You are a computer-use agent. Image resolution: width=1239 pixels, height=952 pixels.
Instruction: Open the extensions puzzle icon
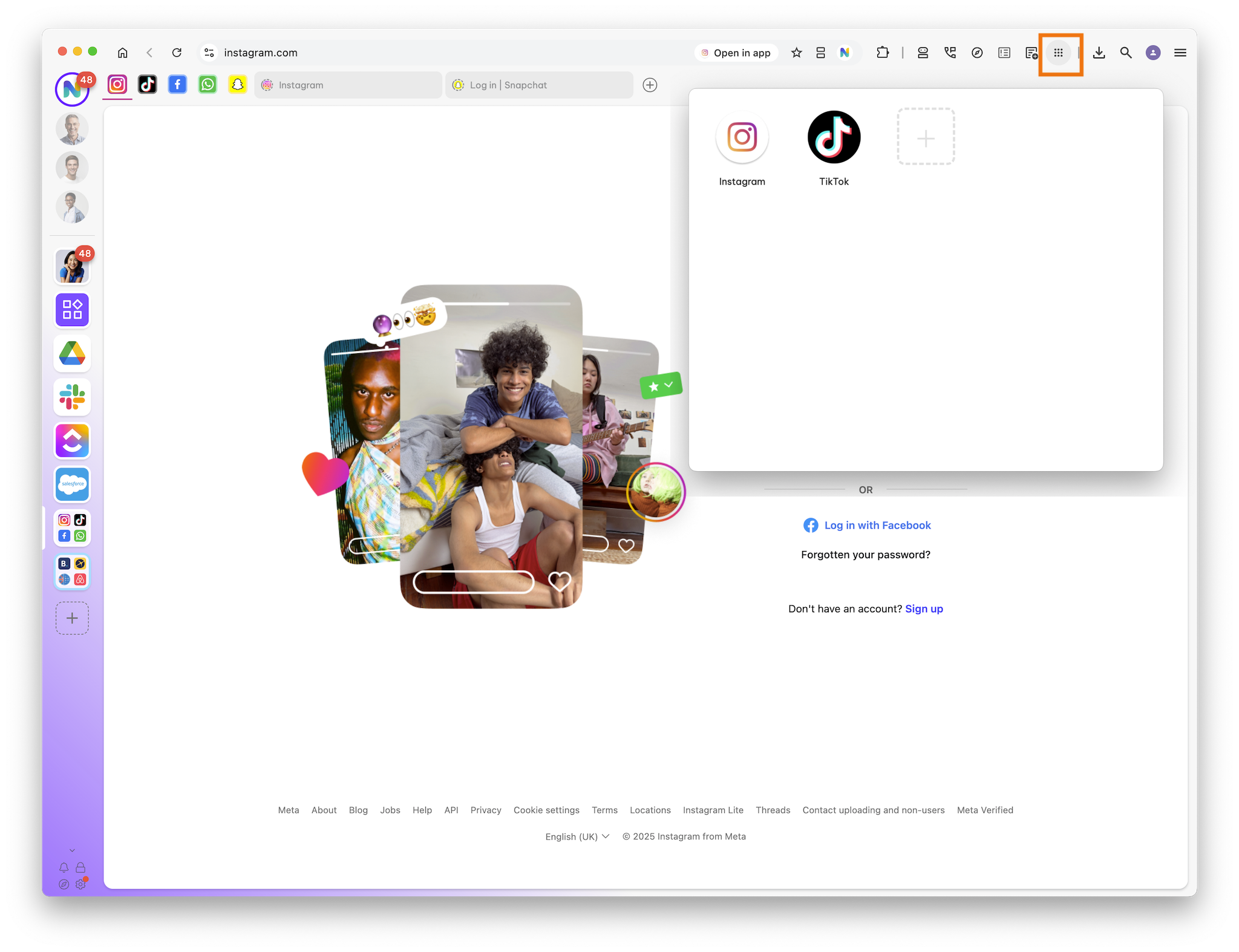(883, 53)
